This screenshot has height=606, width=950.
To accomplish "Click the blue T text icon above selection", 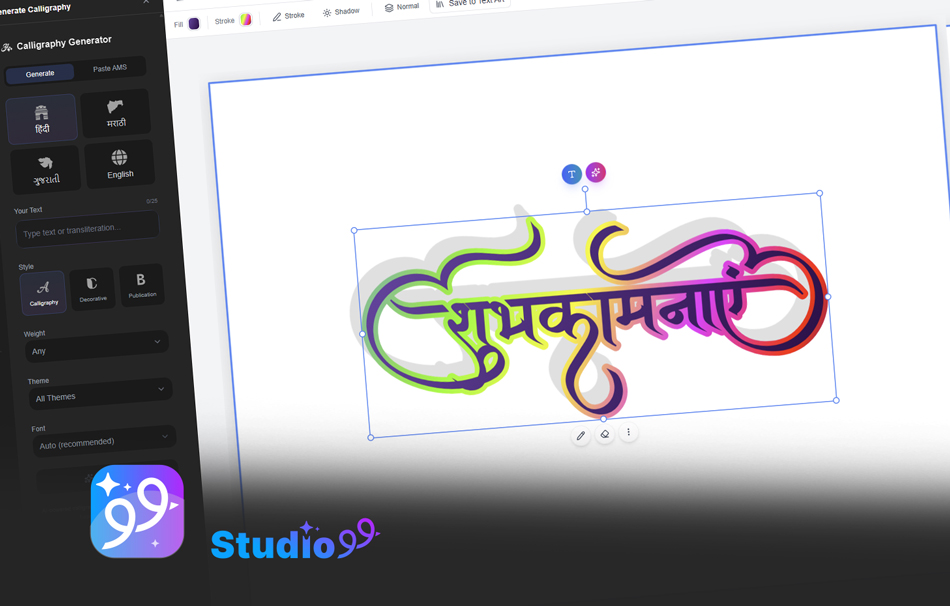I will [571, 174].
